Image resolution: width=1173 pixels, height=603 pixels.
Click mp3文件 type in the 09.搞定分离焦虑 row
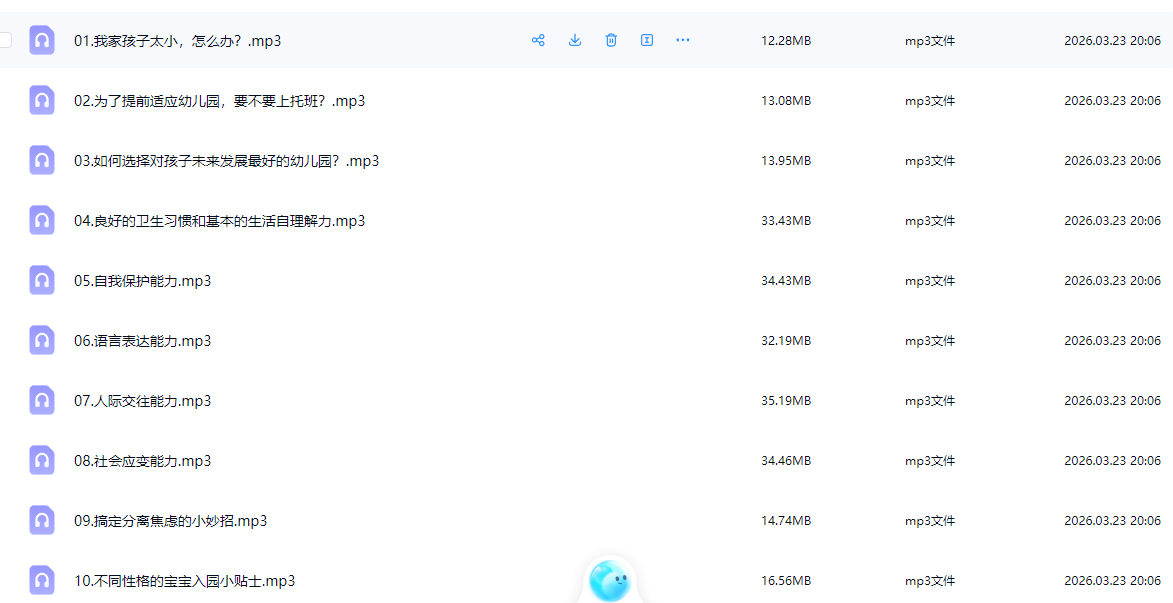pyautogui.click(x=930, y=521)
